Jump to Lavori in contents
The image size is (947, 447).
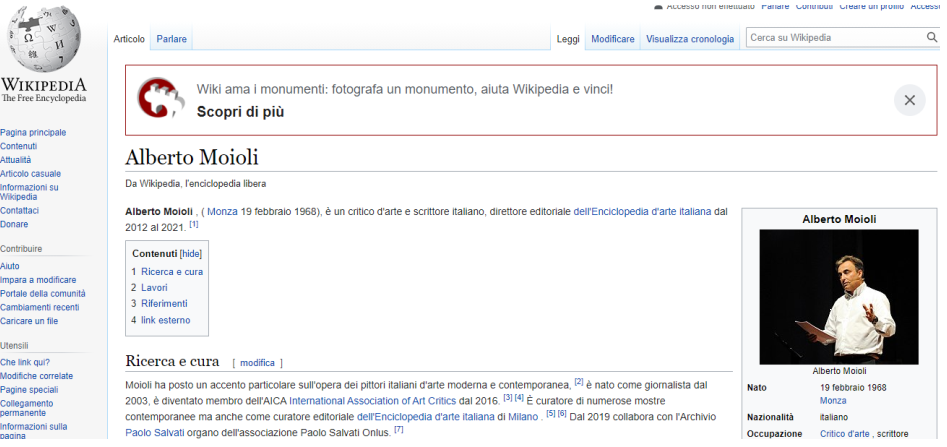click(x=155, y=288)
